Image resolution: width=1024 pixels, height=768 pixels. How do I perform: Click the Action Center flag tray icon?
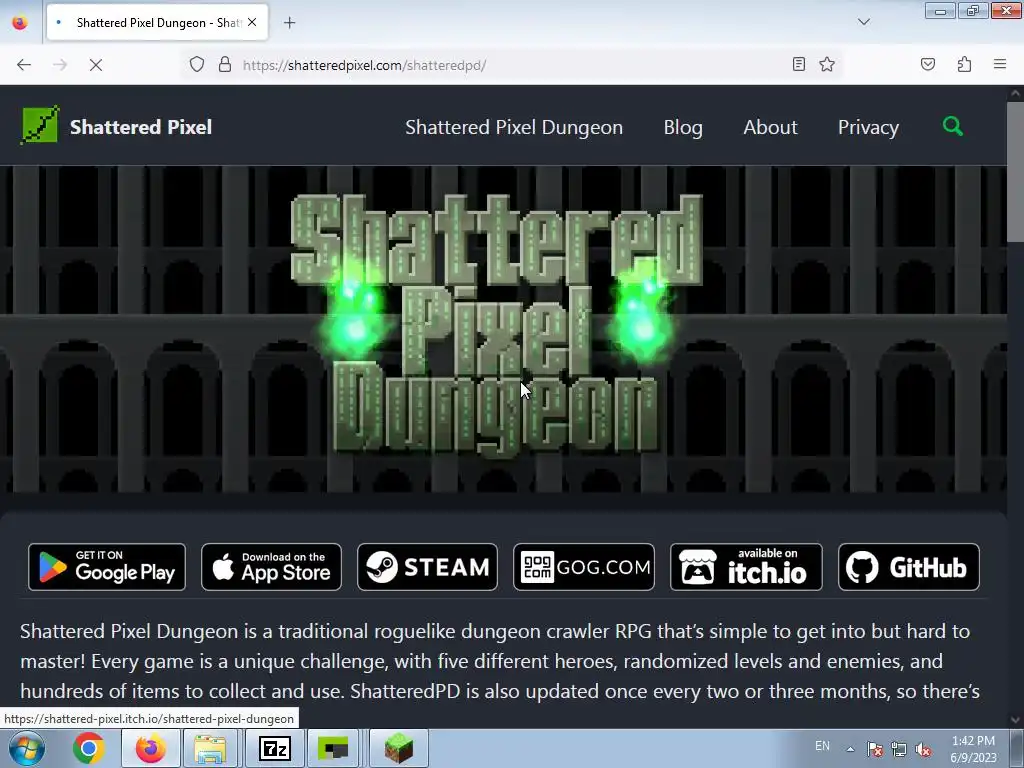(x=874, y=749)
